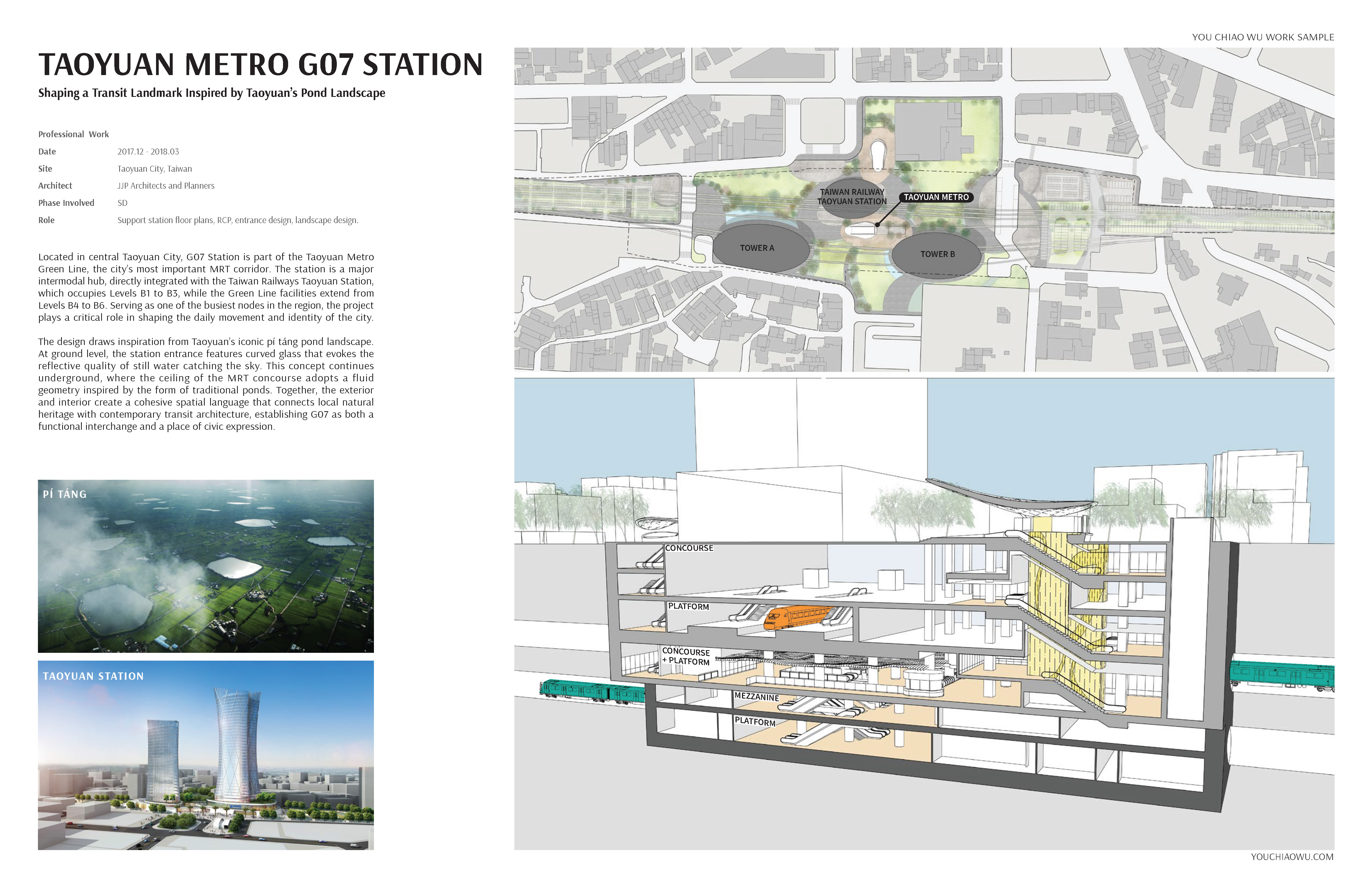Click the green metro train on right
This screenshot has height=888, width=1372.
(x=1281, y=675)
